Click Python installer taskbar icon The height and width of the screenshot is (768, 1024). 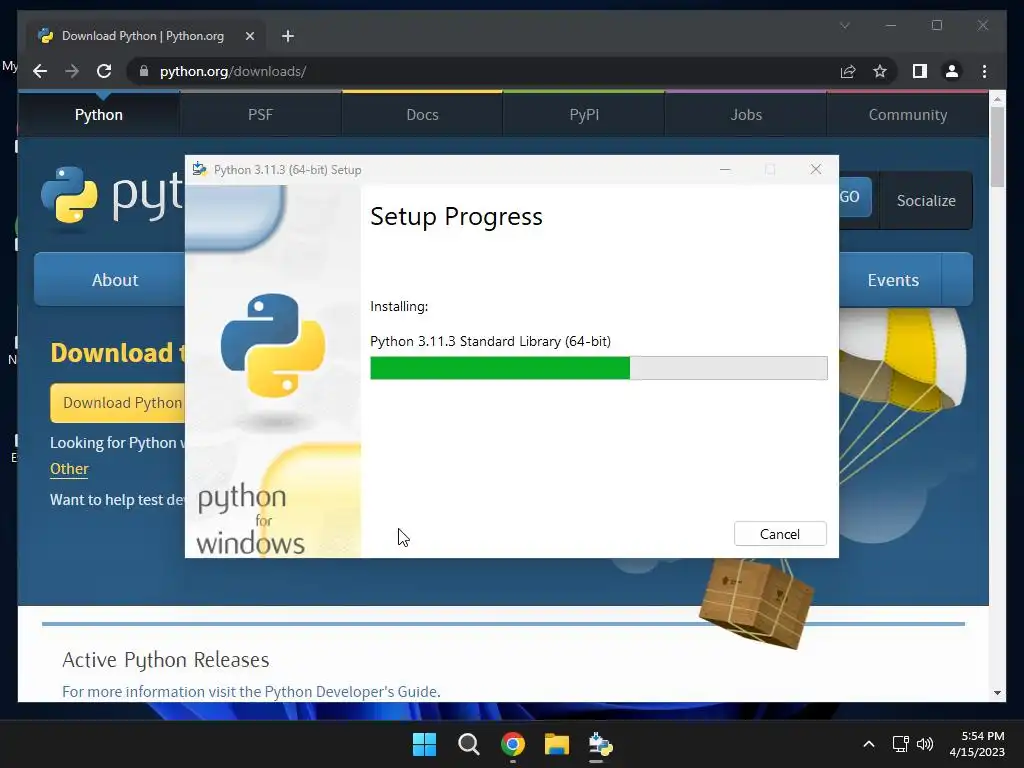pyautogui.click(x=600, y=744)
